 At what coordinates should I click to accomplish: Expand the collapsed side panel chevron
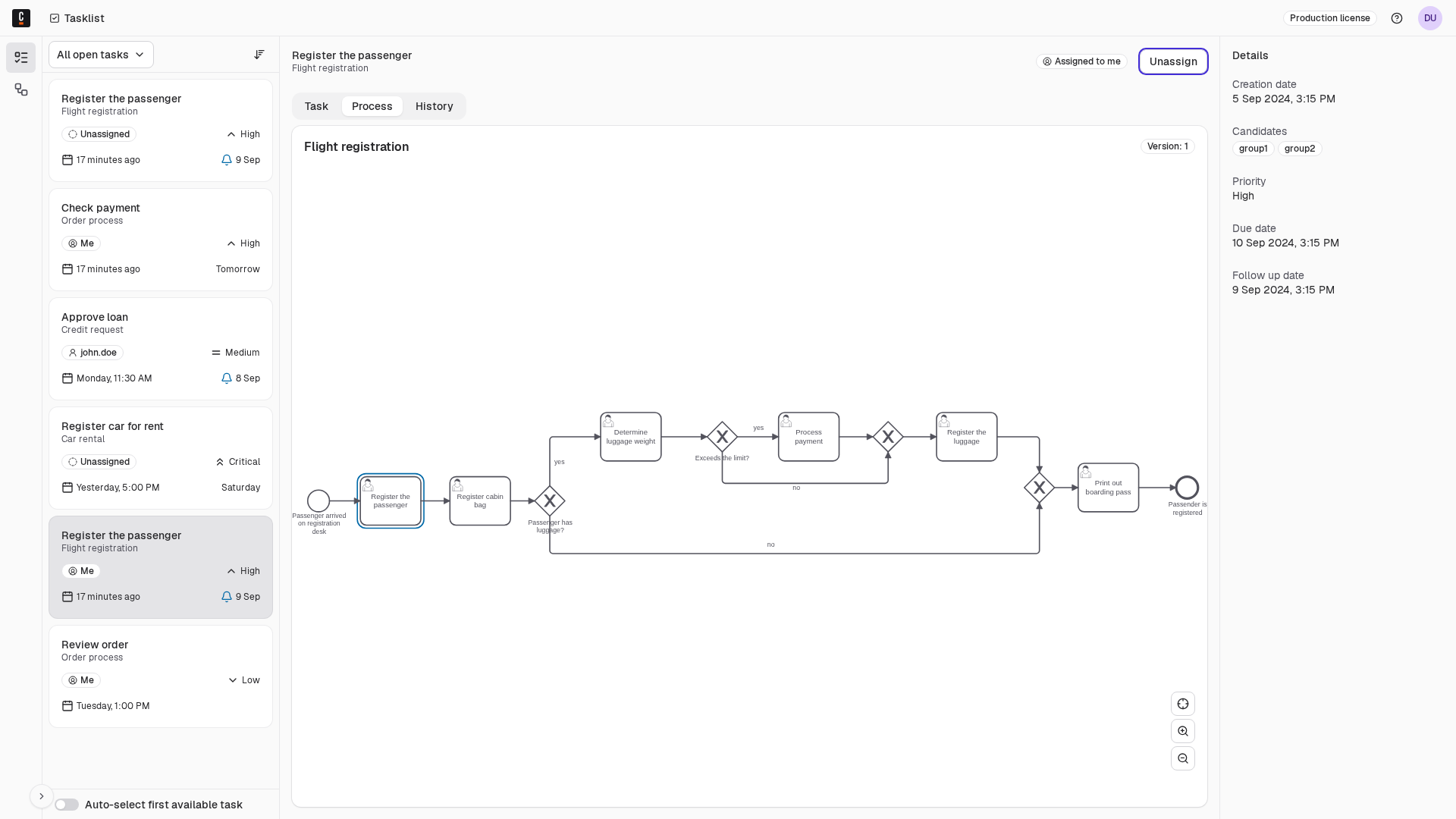tap(42, 796)
